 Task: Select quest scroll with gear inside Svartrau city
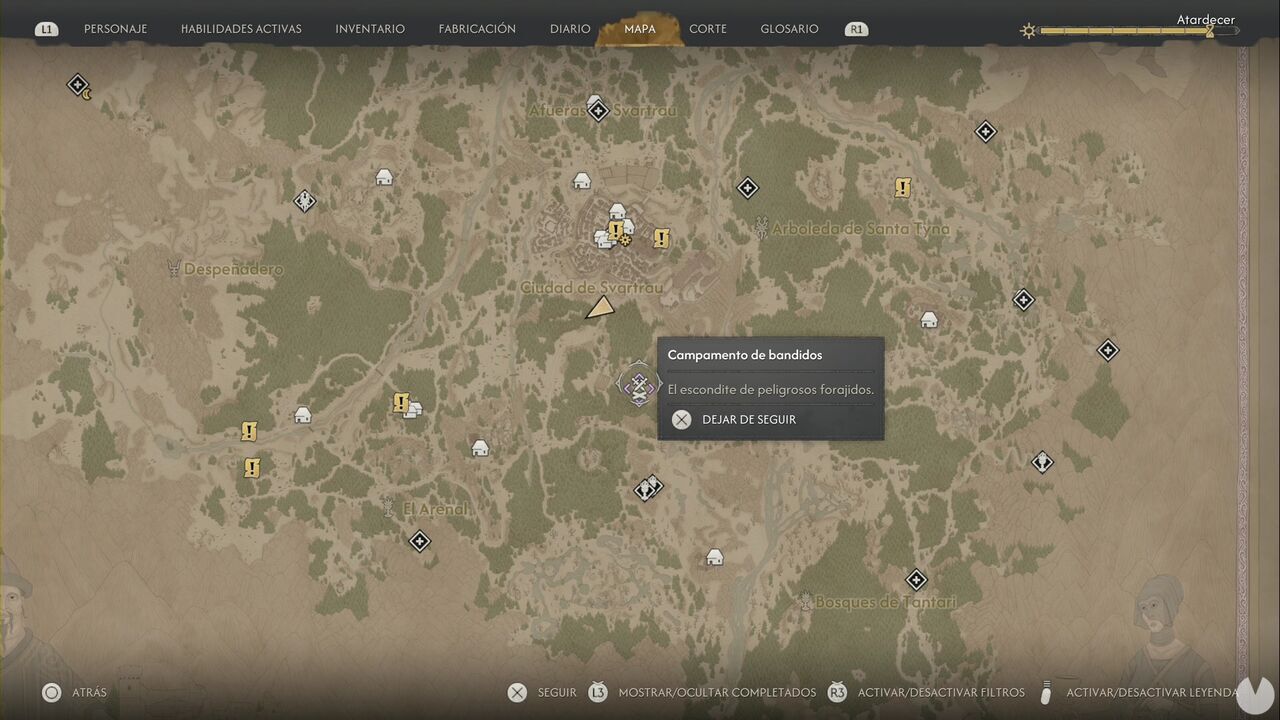click(x=618, y=233)
